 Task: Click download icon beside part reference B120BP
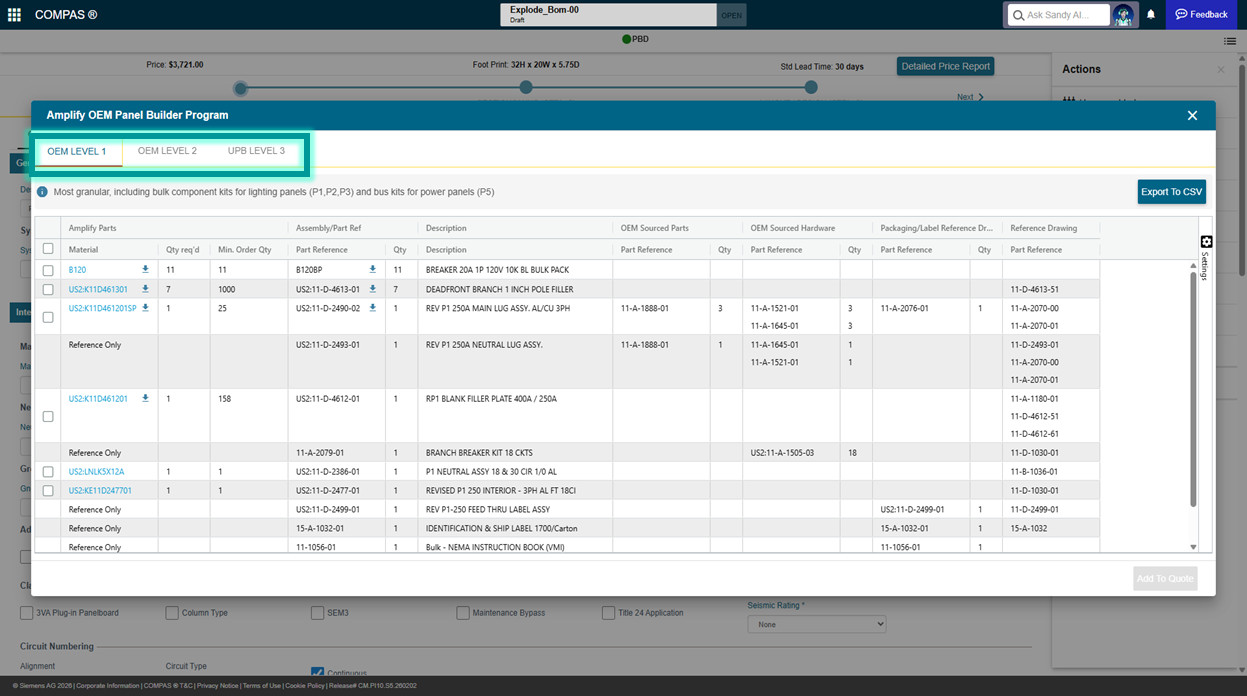[373, 270]
